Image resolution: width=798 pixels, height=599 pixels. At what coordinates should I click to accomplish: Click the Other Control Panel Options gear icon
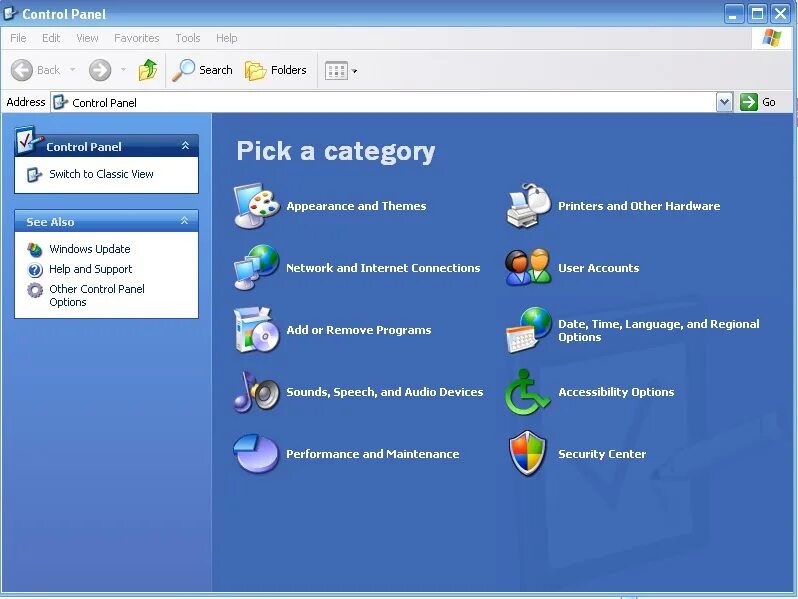pyautogui.click(x=35, y=290)
